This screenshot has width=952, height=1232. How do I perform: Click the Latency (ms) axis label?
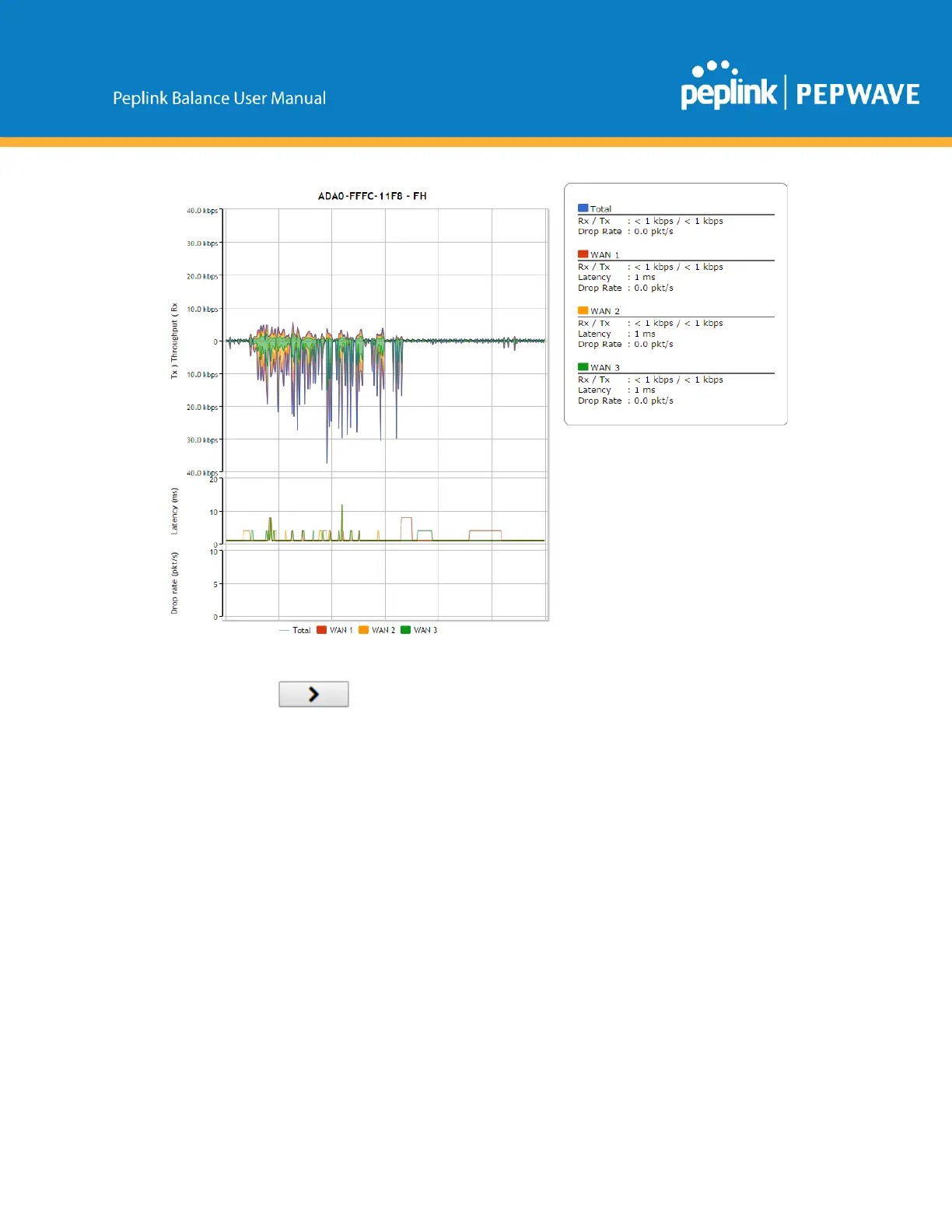click(x=174, y=511)
